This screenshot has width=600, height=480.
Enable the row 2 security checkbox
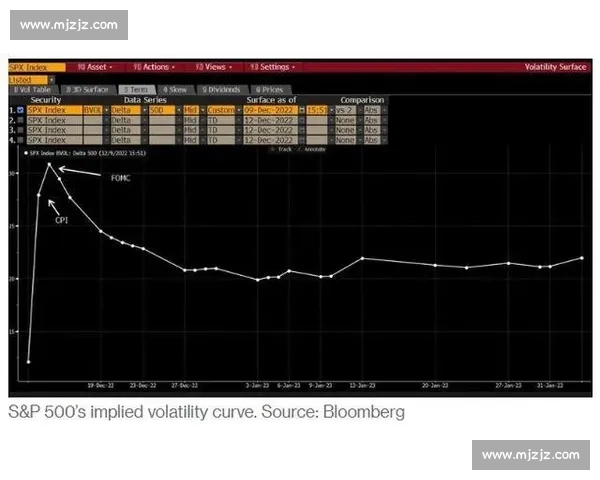coord(21,120)
